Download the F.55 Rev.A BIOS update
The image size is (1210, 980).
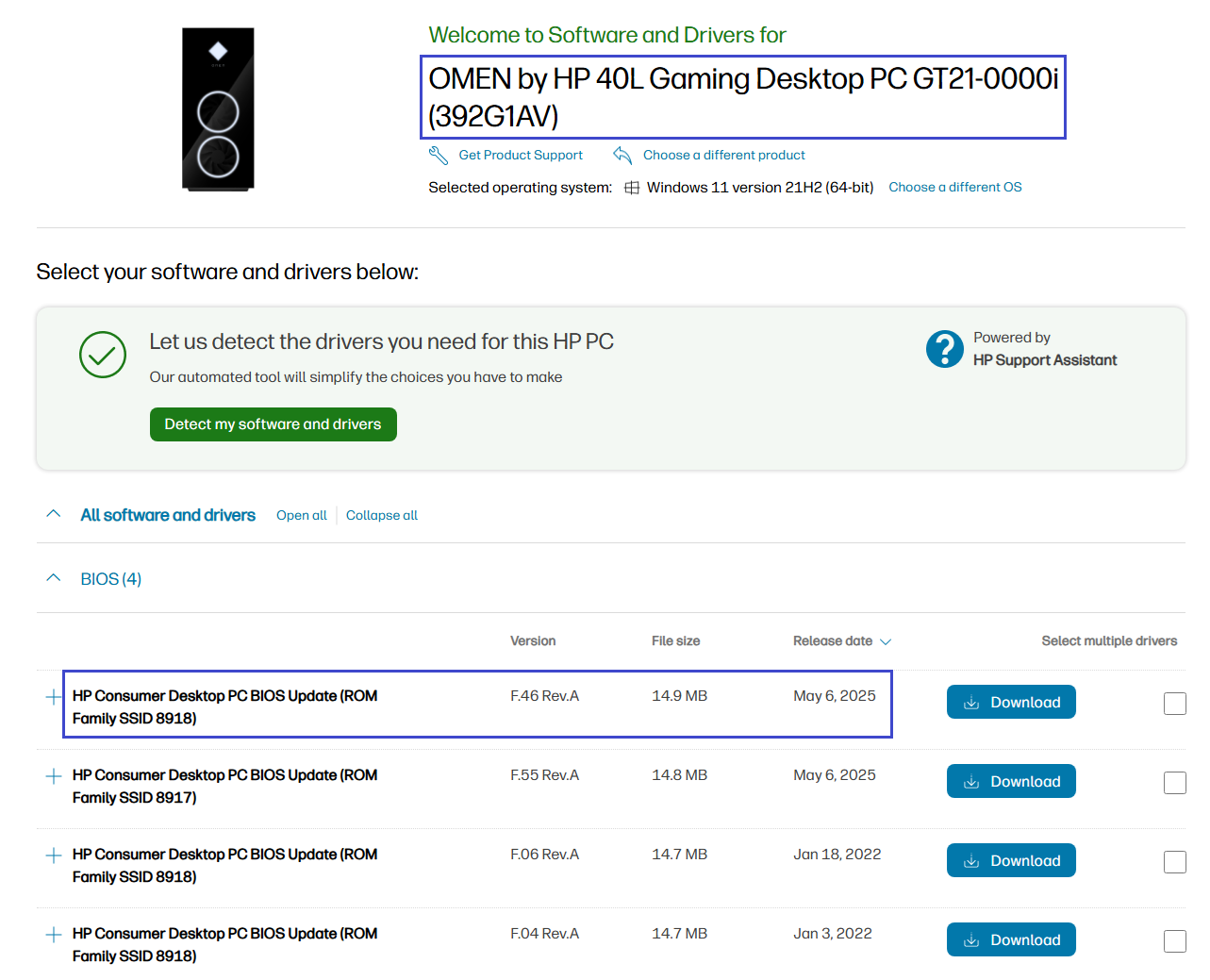[x=1011, y=781]
